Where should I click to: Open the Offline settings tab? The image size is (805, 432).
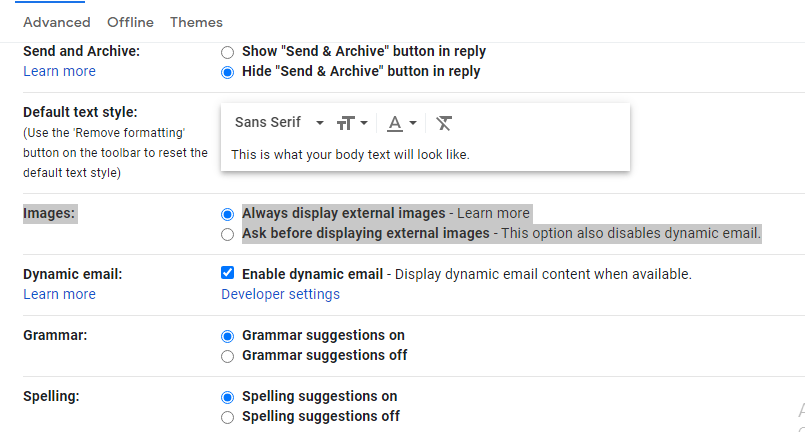point(130,22)
